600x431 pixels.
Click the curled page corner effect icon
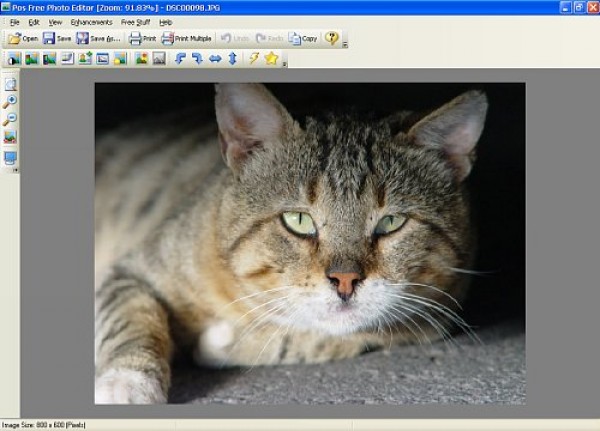tap(67, 59)
